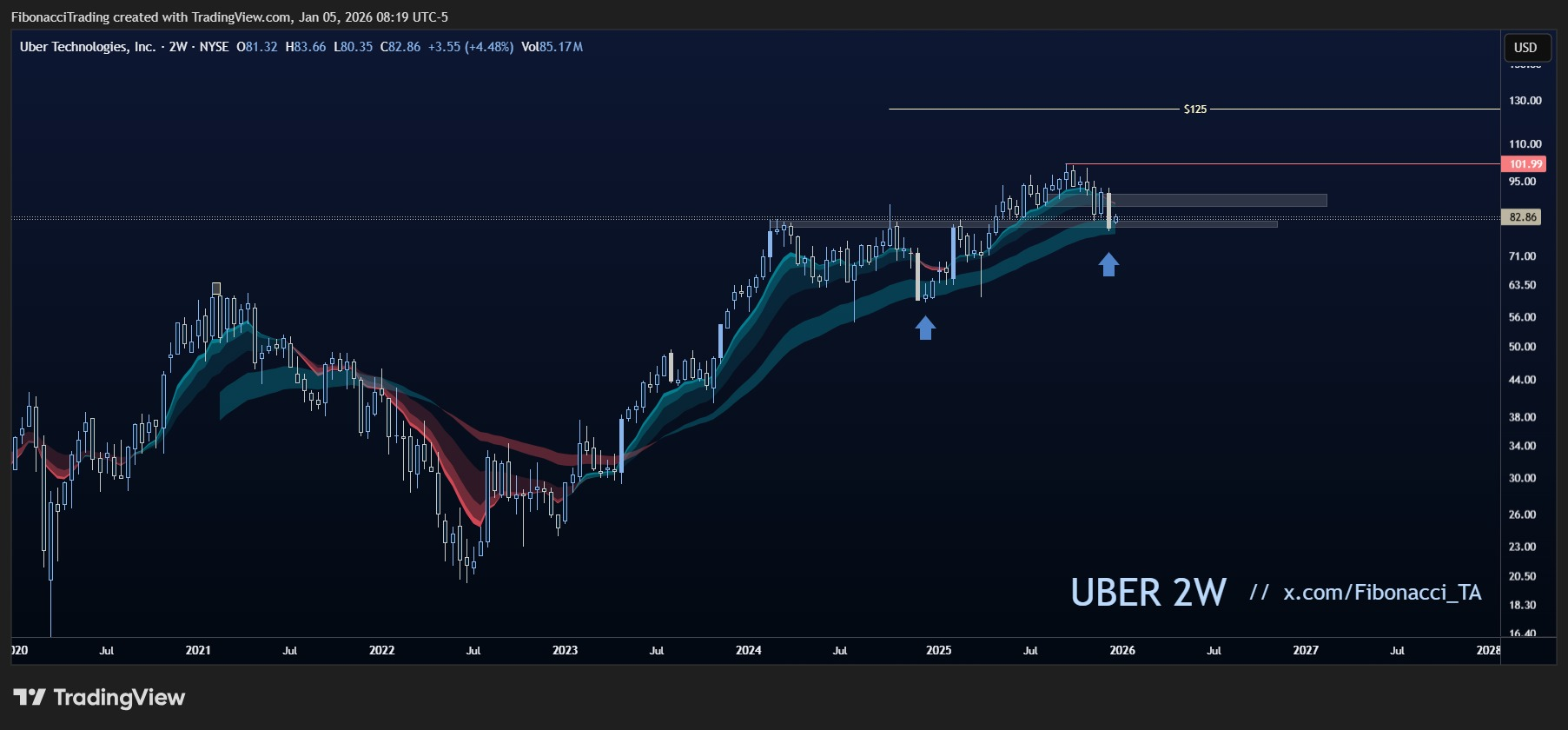The image size is (1568, 730).
Task: Click the 23.00 price axis label
Action: pyautogui.click(x=1522, y=547)
